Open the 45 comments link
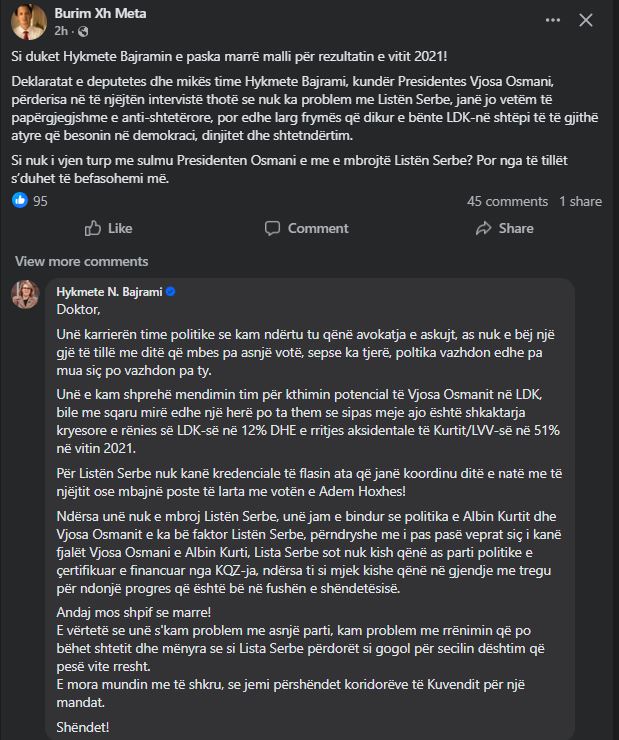 click(x=507, y=201)
